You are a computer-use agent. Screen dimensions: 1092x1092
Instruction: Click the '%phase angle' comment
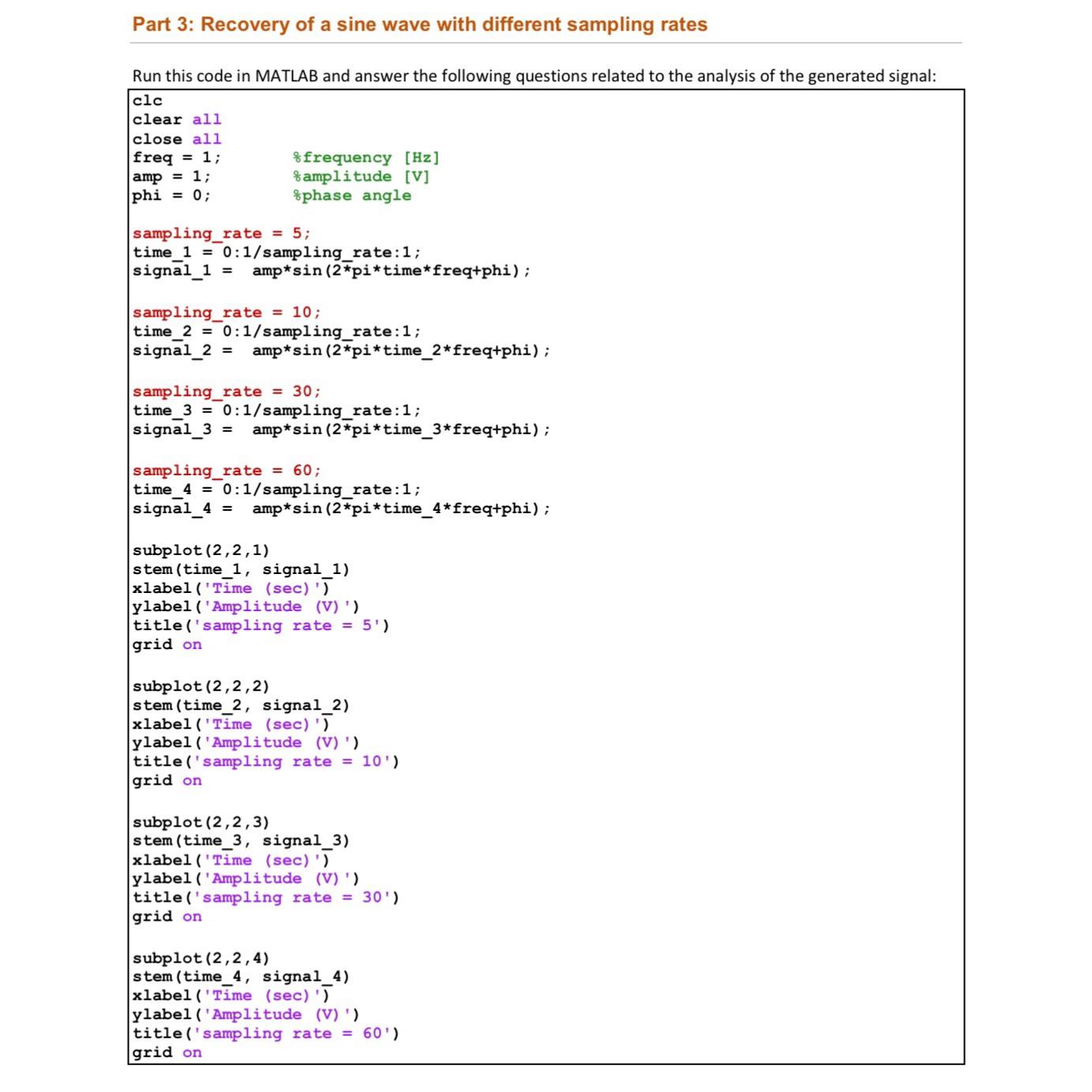click(351, 195)
